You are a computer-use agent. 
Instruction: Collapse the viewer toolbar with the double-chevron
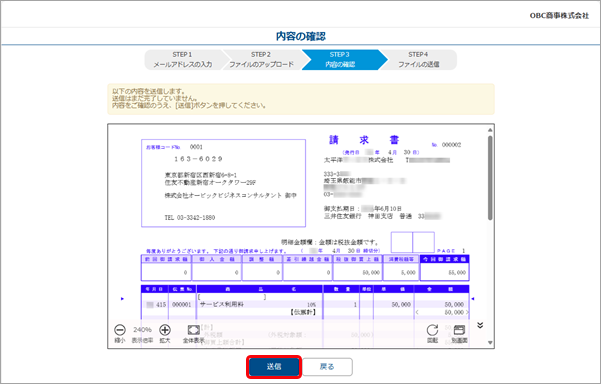(480, 325)
